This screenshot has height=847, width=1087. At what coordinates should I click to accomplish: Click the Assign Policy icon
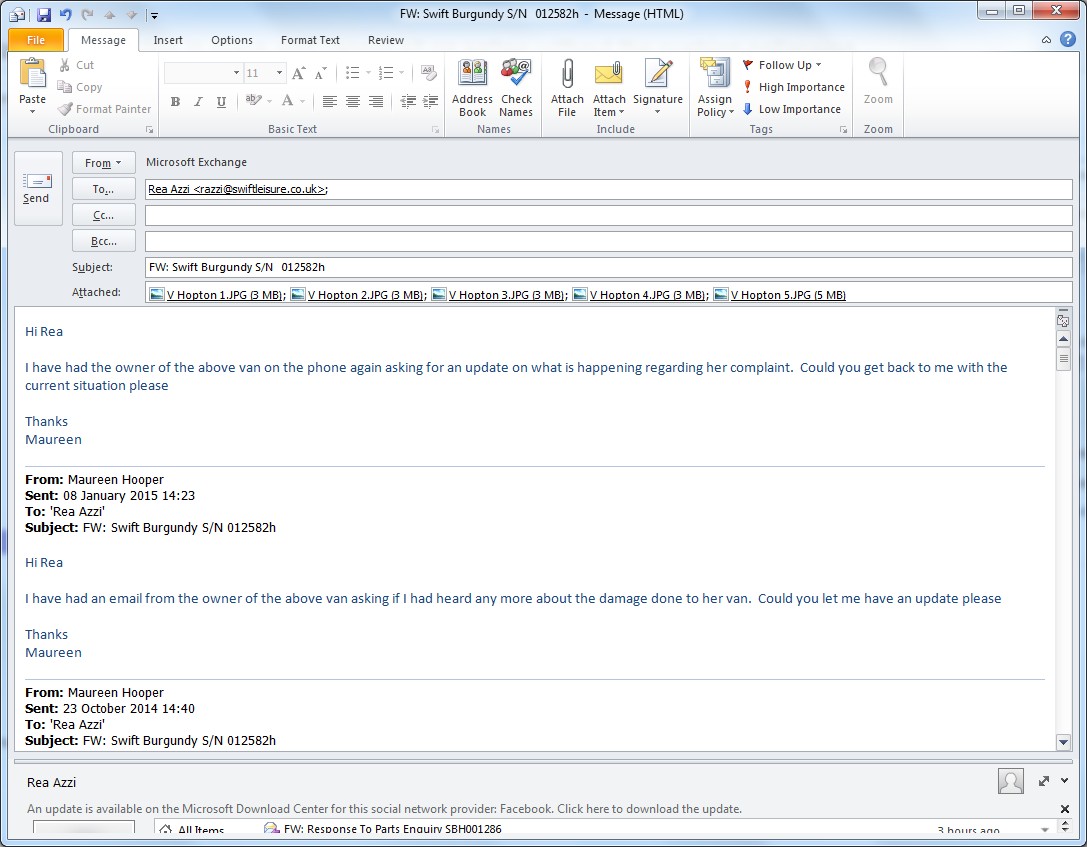[x=715, y=73]
